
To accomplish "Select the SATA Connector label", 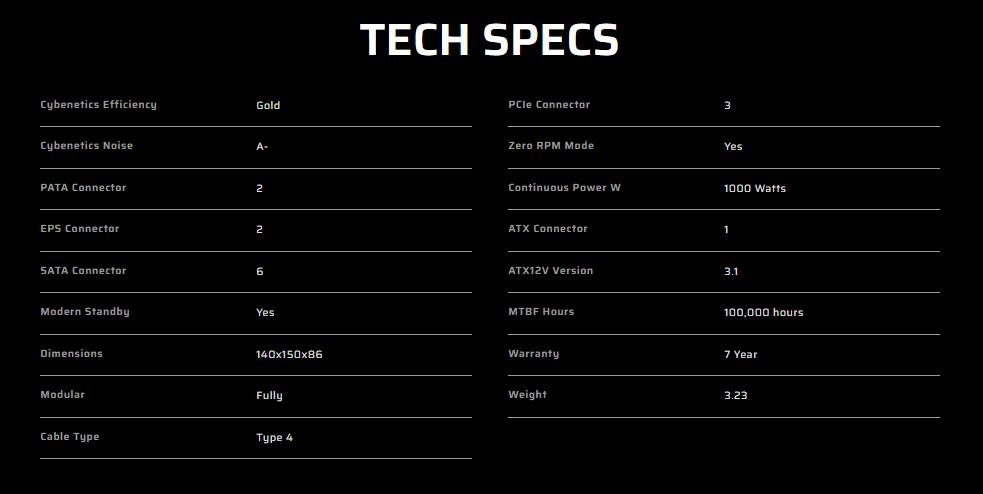I will (x=83, y=271).
